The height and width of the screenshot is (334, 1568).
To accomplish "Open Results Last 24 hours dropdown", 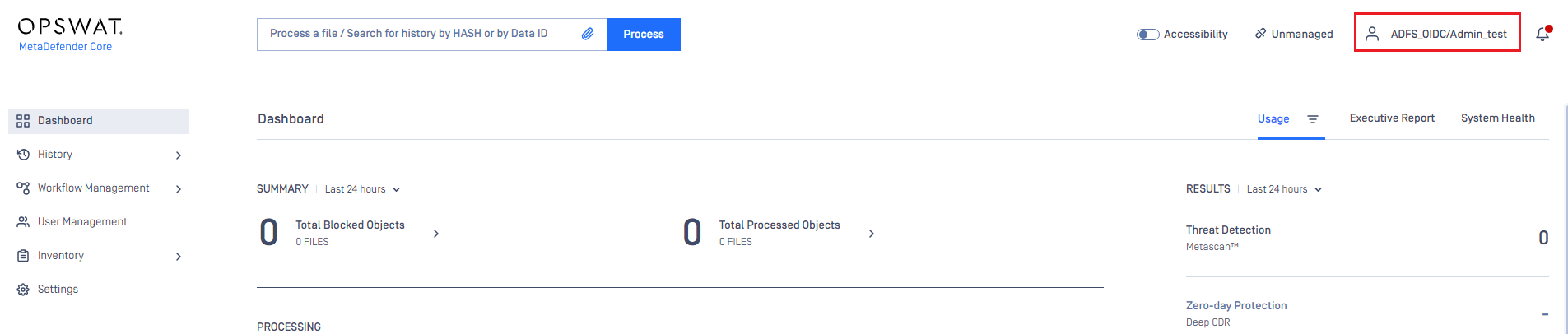I will (x=1284, y=189).
